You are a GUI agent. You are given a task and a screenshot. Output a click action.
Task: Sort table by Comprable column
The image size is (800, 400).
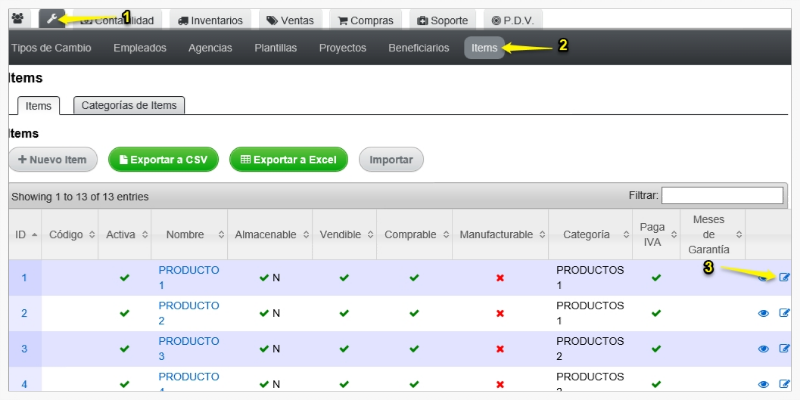coord(414,235)
